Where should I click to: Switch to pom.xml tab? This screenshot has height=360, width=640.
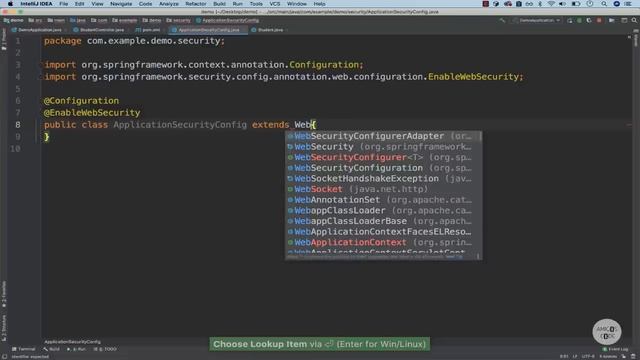(148, 30)
